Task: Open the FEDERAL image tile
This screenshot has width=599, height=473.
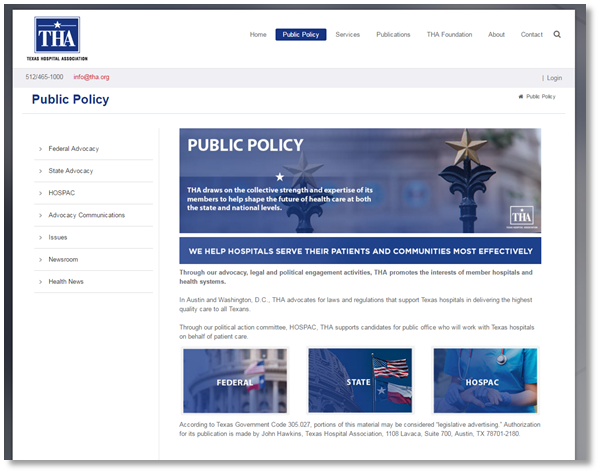Action: point(235,381)
